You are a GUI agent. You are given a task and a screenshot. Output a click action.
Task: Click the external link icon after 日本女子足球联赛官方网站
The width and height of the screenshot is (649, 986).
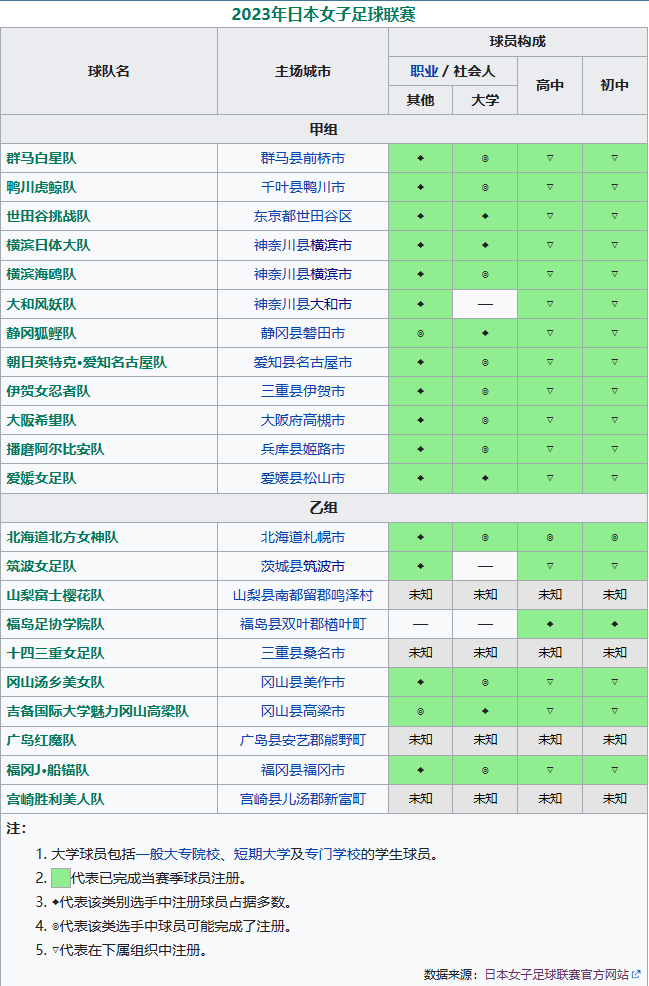pos(636,974)
